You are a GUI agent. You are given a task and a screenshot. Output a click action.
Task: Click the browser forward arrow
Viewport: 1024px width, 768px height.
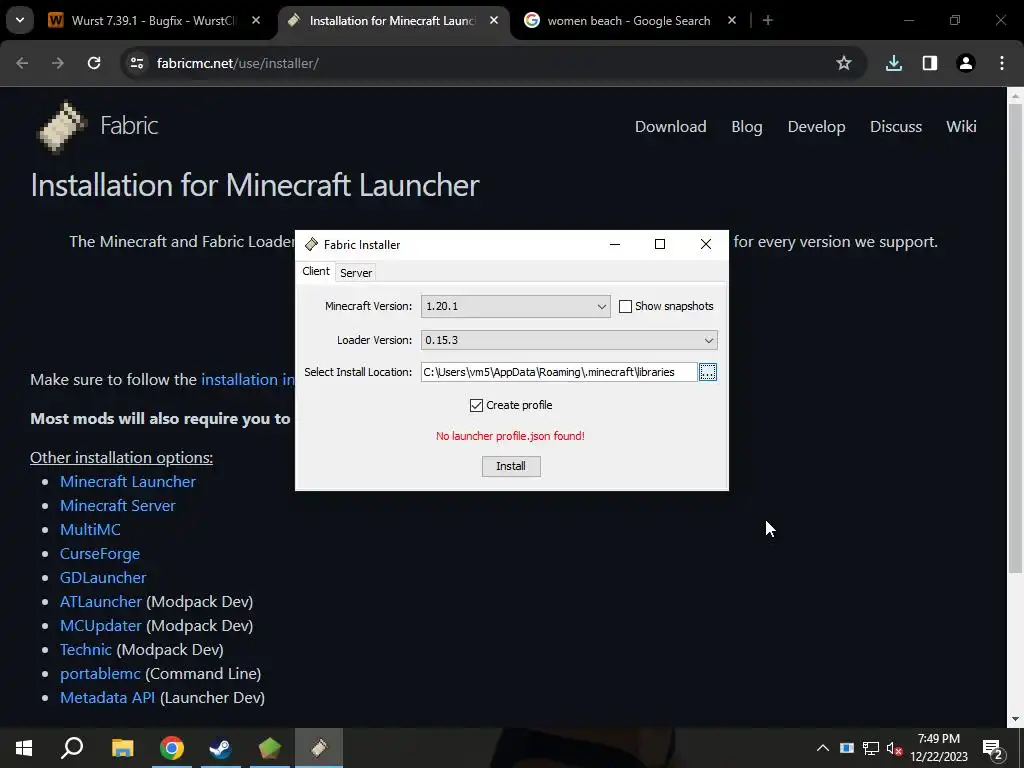tap(58, 63)
